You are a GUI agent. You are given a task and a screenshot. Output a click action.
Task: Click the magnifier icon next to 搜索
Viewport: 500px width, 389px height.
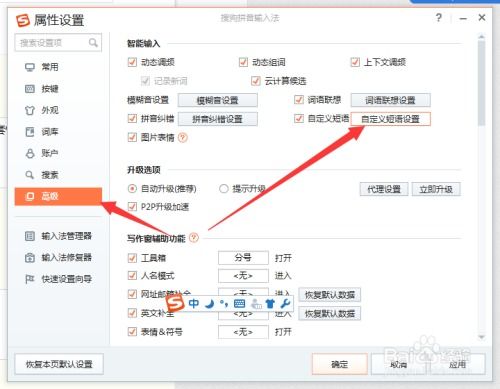[x=30, y=175]
